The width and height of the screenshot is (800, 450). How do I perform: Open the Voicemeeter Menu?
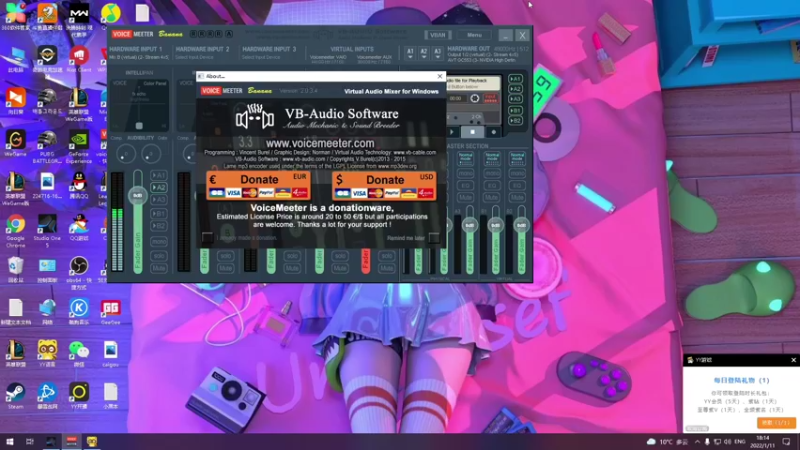(x=474, y=35)
